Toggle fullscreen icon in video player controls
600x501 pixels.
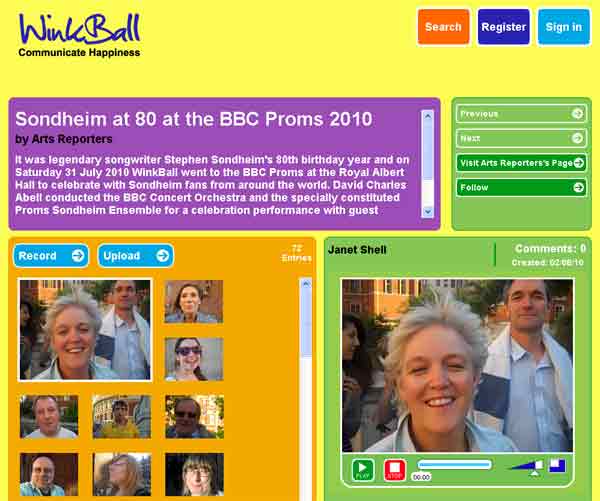[557, 465]
